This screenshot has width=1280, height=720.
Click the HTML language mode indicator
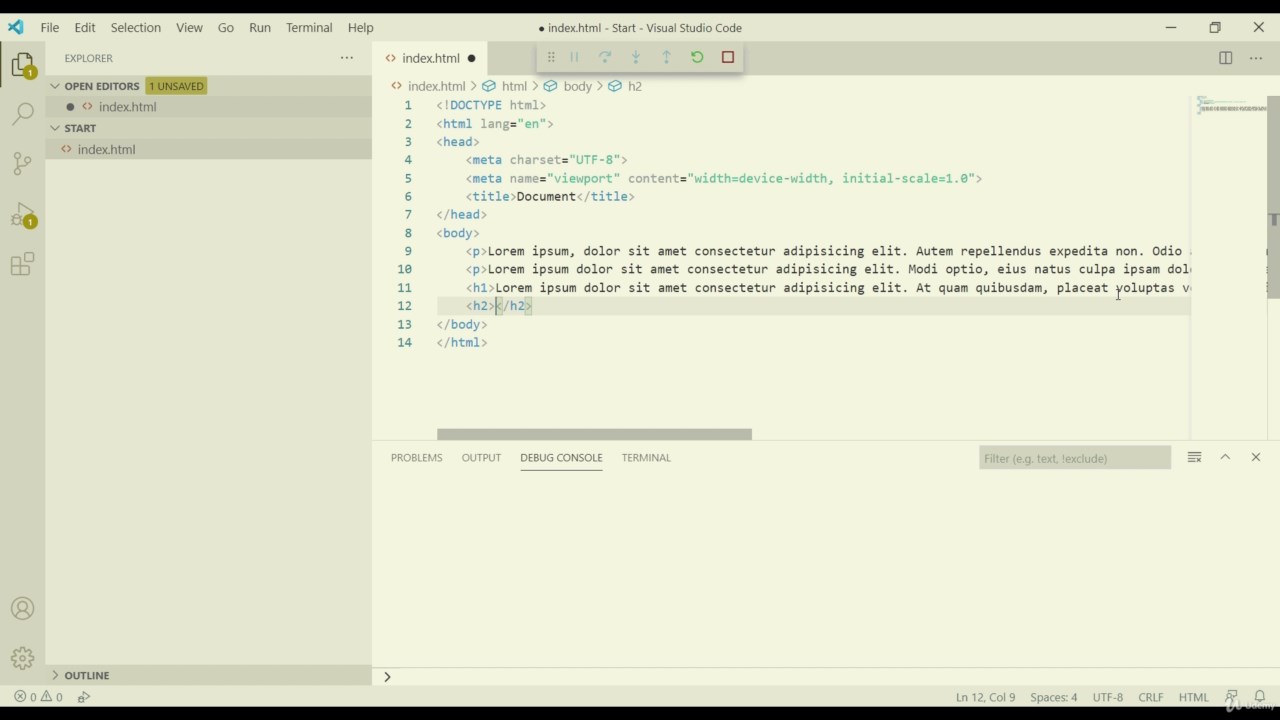tap(1193, 697)
